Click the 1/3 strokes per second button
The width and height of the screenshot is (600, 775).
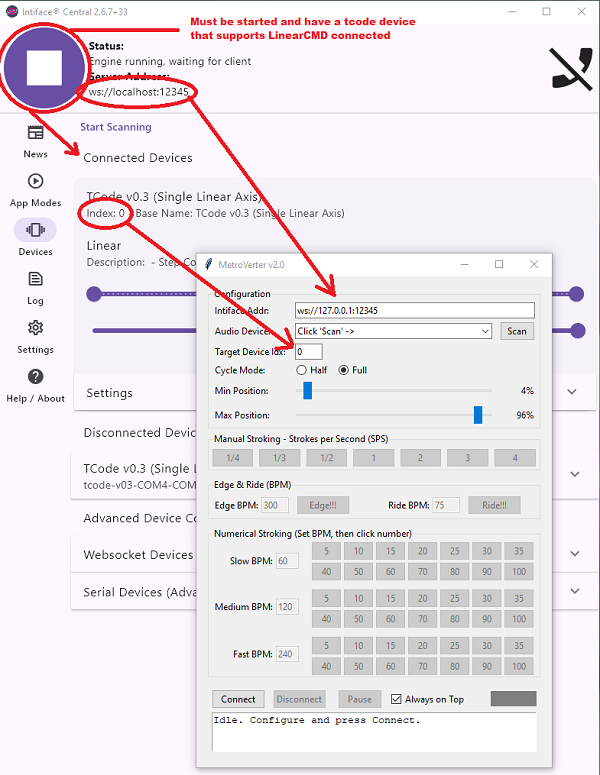click(x=280, y=458)
